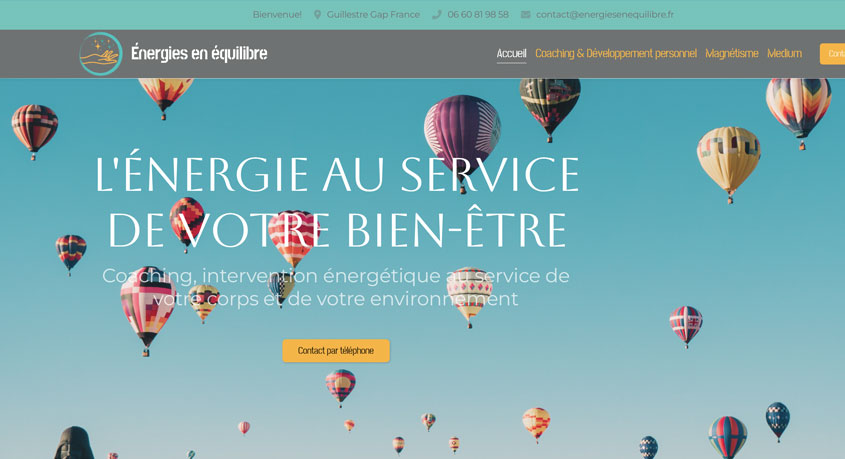845x459 pixels.
Task: Open Coaching & Développement personnel page
Action: coord(616,53)
